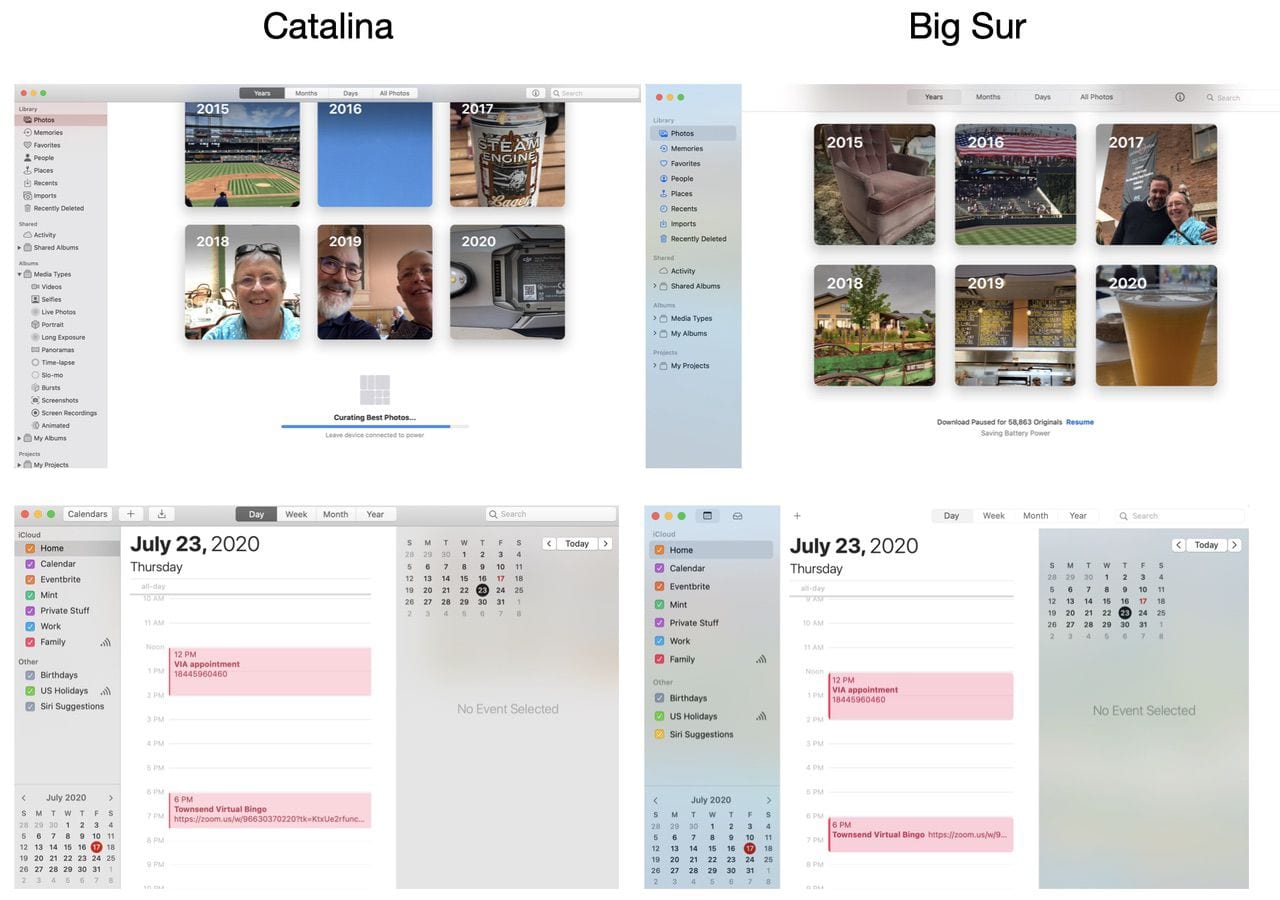1280x900 pixels.
Task: Open Screen Recordings in Catalina Photos sidebar
Action: (68, 413)
